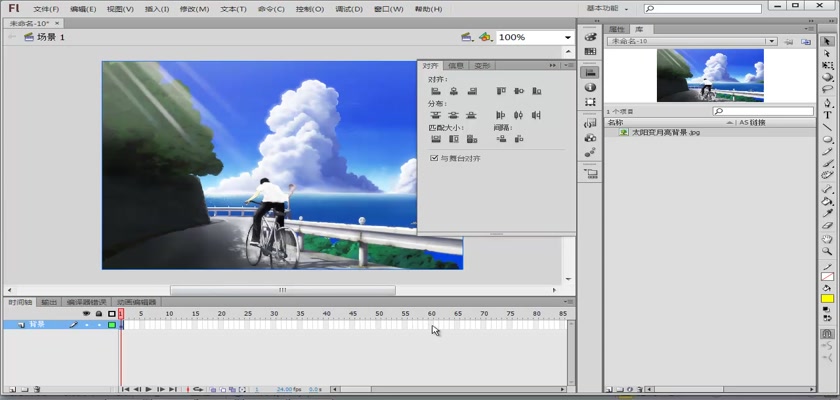Open timeline panel options menu
Viewport: 840px width, 400px height.
click(x=569, y=303)
